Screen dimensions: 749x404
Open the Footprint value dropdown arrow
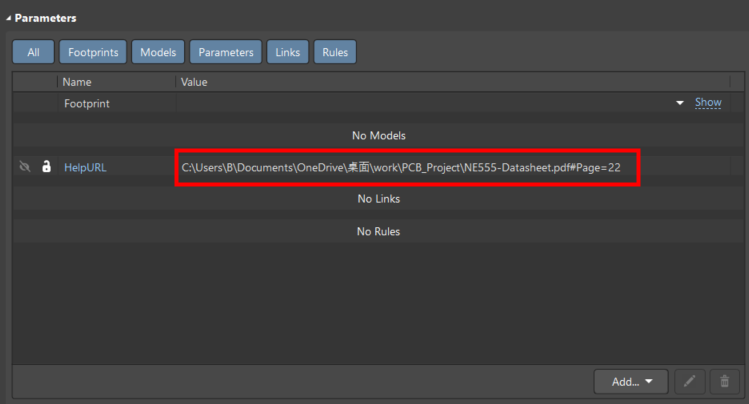[680, 103]
